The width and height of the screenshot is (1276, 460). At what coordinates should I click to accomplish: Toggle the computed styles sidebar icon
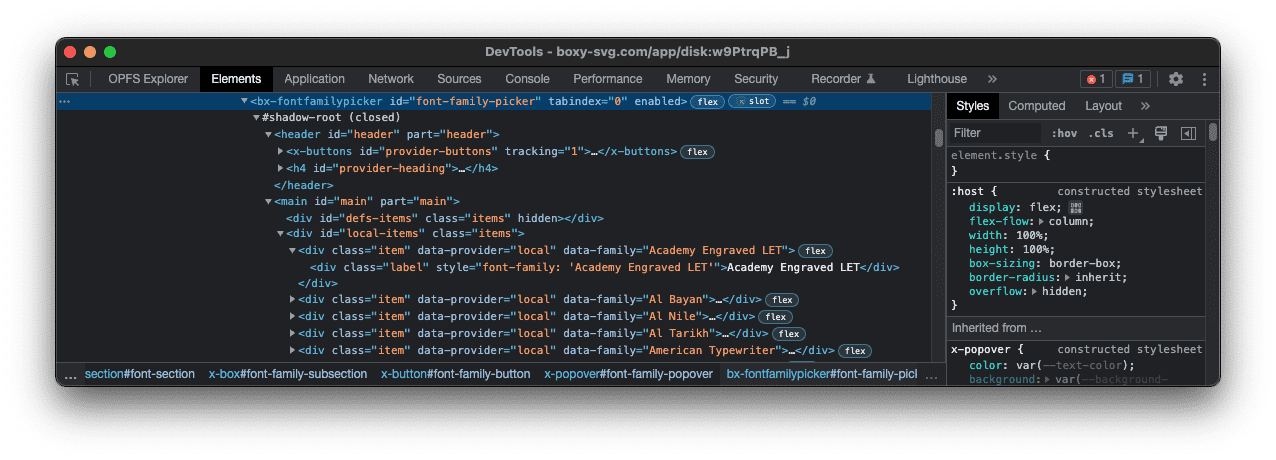tap(1188, 133)
